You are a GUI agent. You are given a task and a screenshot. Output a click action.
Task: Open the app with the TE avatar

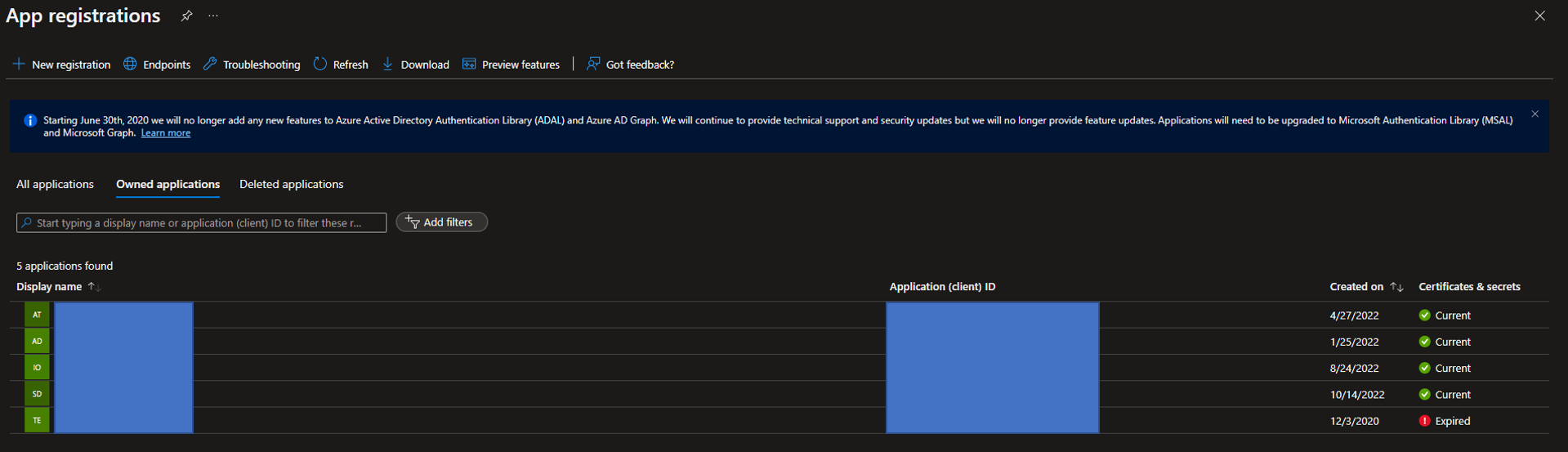[x=37, y=420]
